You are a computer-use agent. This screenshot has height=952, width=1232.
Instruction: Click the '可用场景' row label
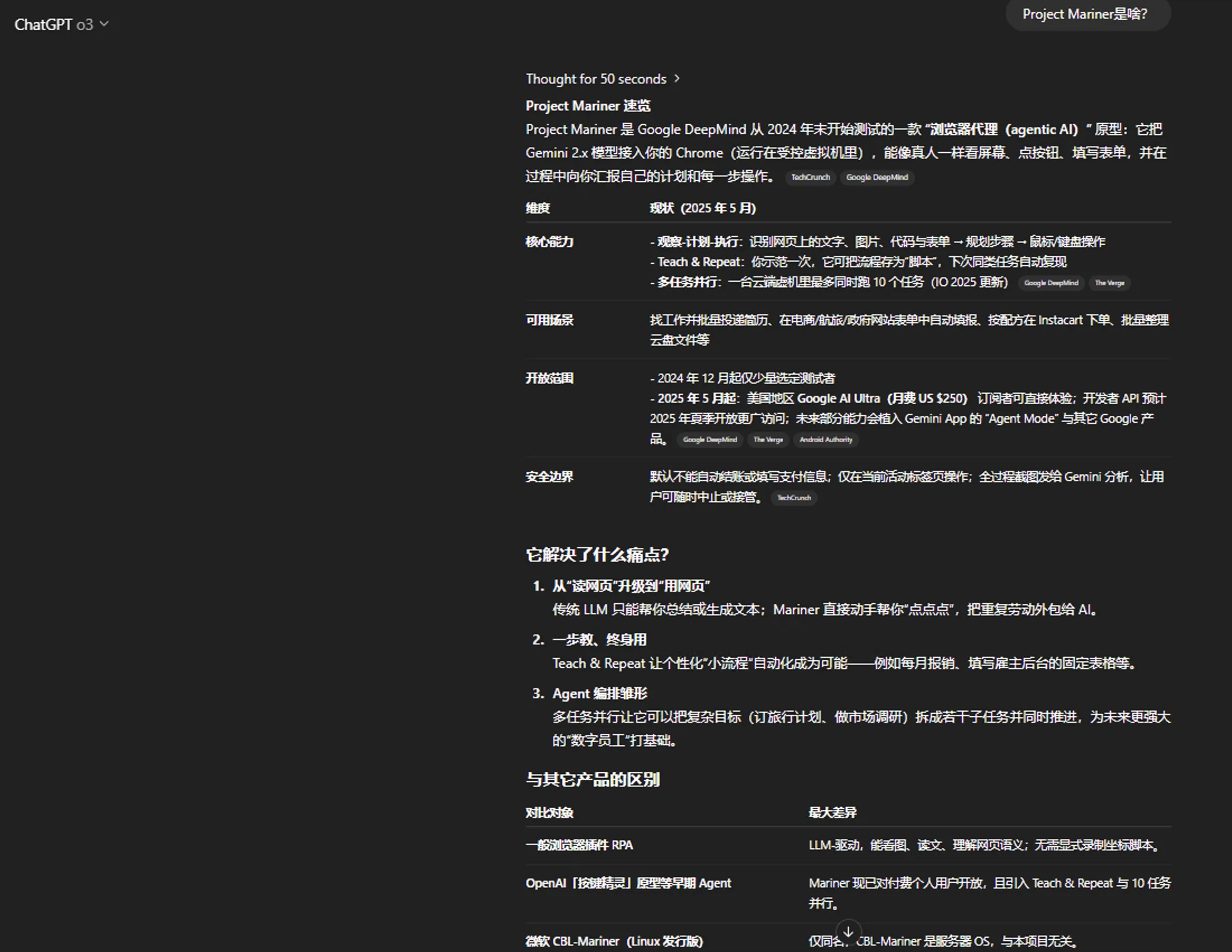coord(549,320)
